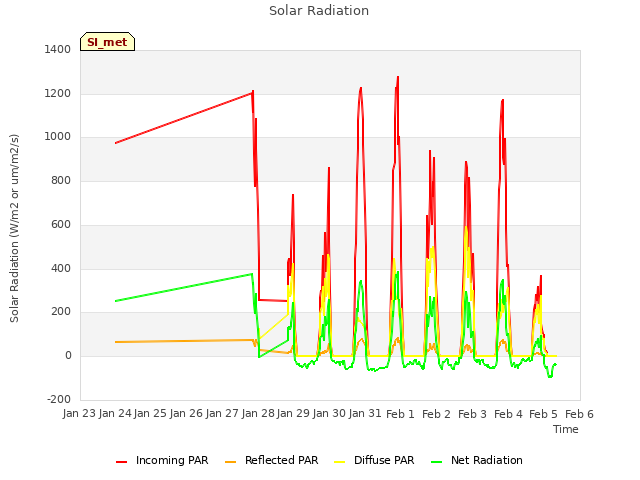
Task: Click the Incoming PAR peak on Jan 31
Action: tap(361, 88)
